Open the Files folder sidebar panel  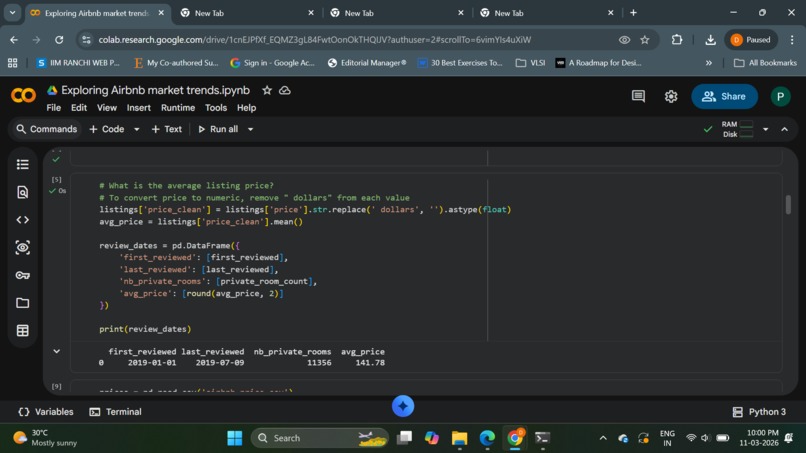click(x=23, y=303)
